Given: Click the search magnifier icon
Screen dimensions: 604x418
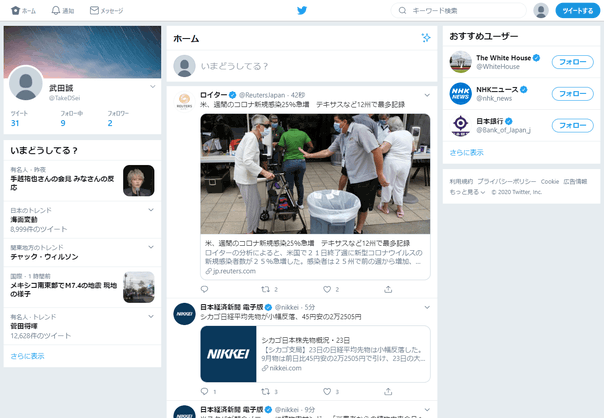Looking at the screenshot, I should pos(402,10).
